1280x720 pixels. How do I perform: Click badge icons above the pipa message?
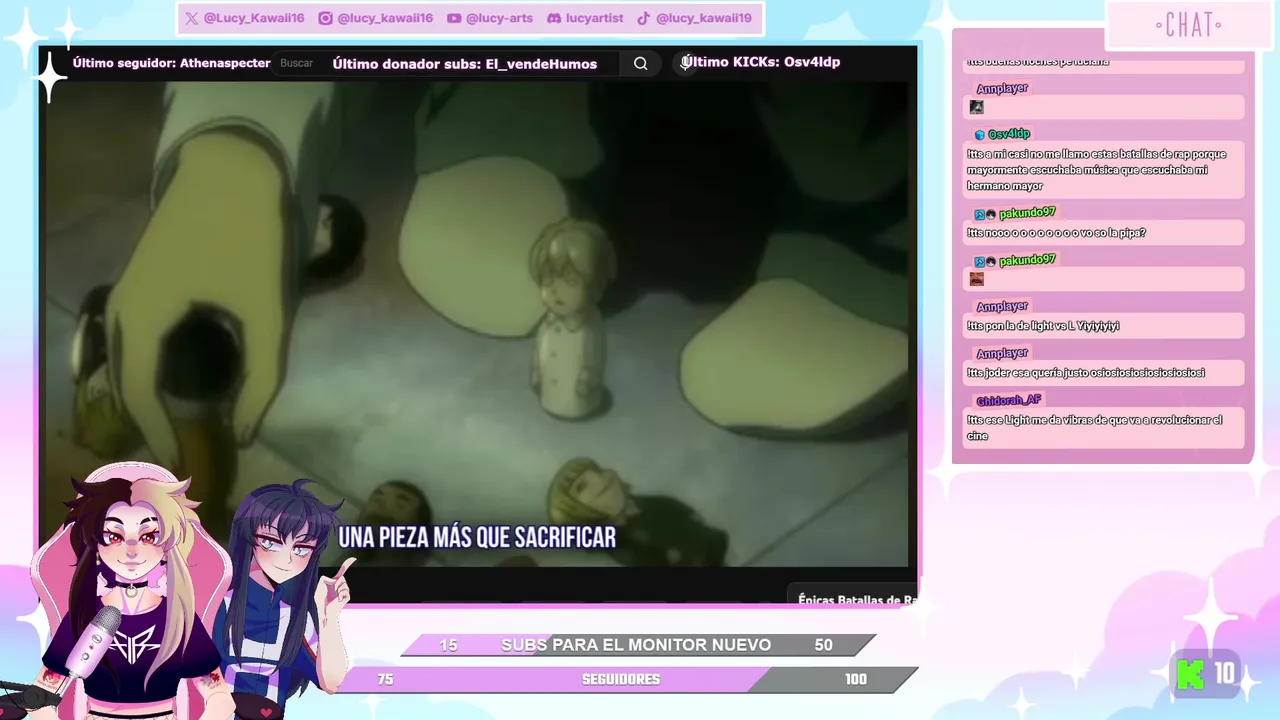click(x=985, y=214)
